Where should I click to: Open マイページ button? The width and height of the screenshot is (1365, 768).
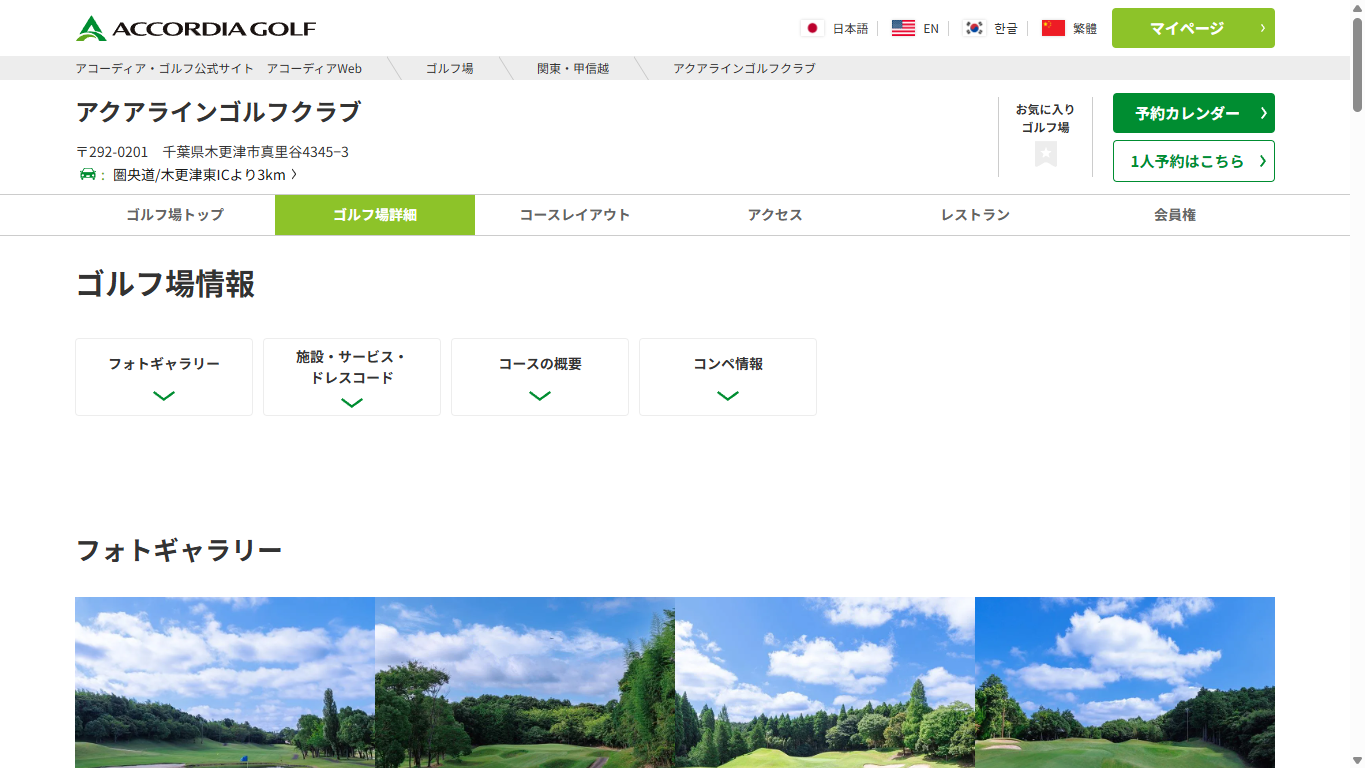click(1193, 28)
